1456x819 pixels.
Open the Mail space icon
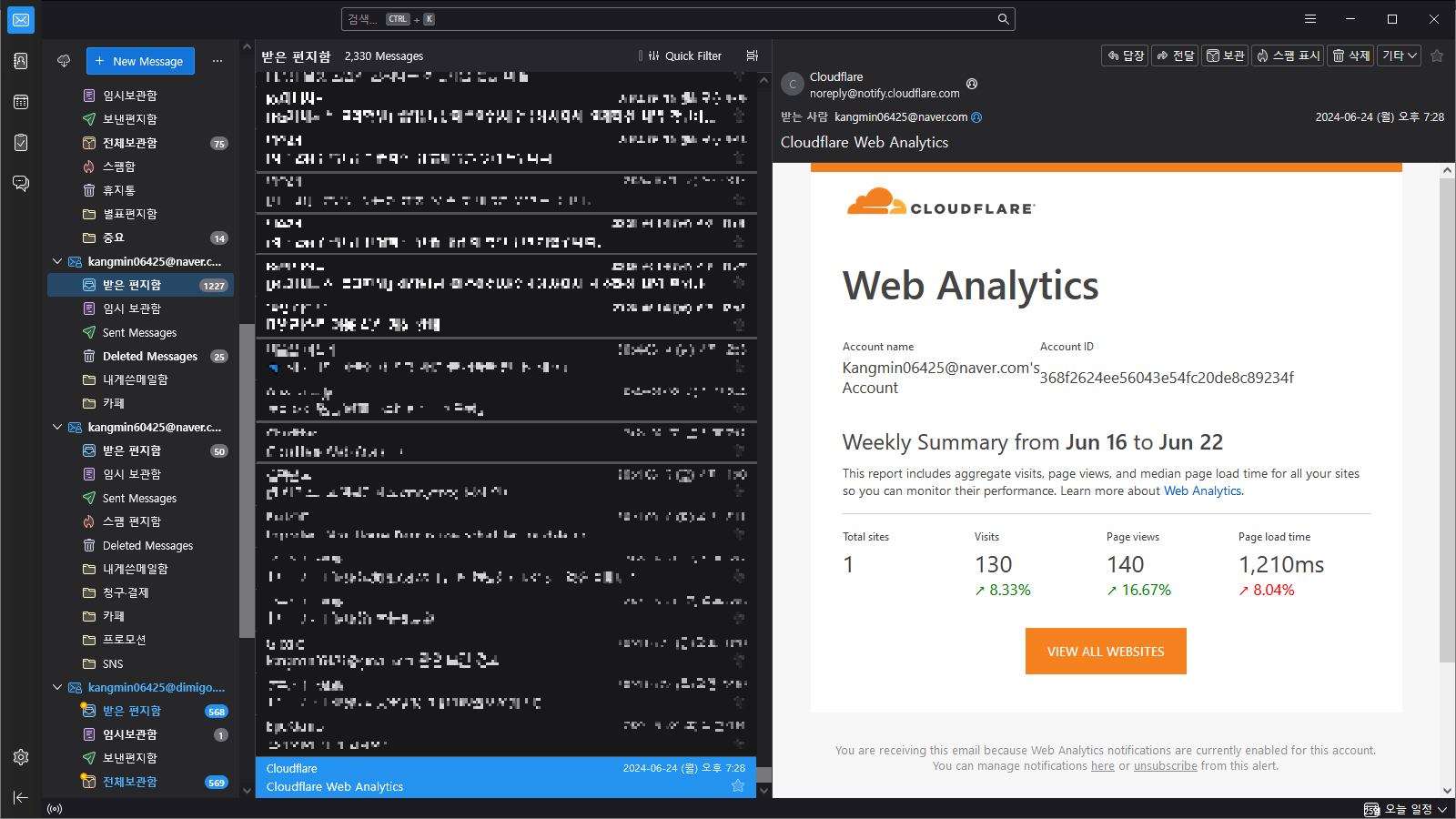(21, 19)
